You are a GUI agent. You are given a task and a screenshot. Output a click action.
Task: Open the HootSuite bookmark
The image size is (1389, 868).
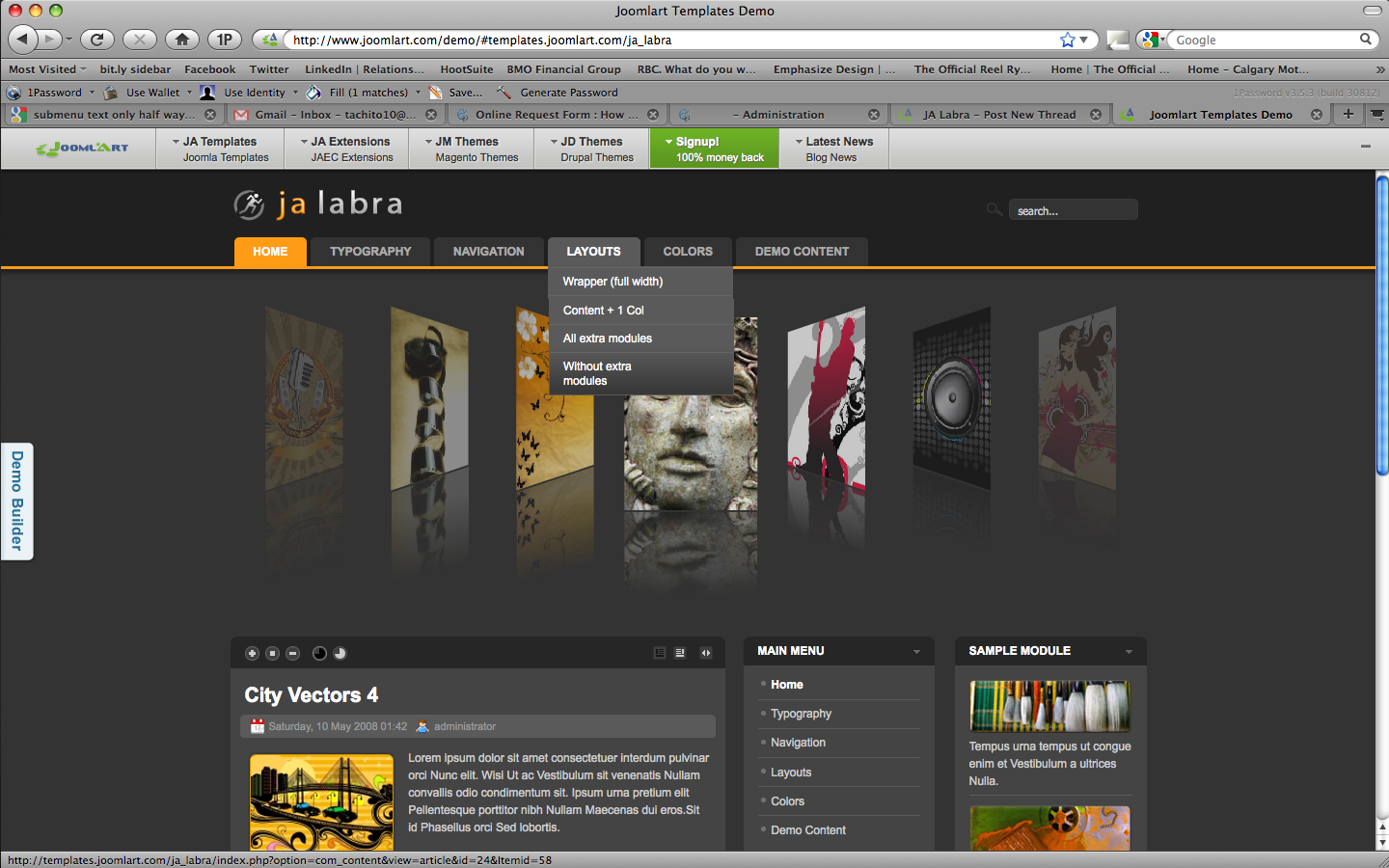(467, 69)
